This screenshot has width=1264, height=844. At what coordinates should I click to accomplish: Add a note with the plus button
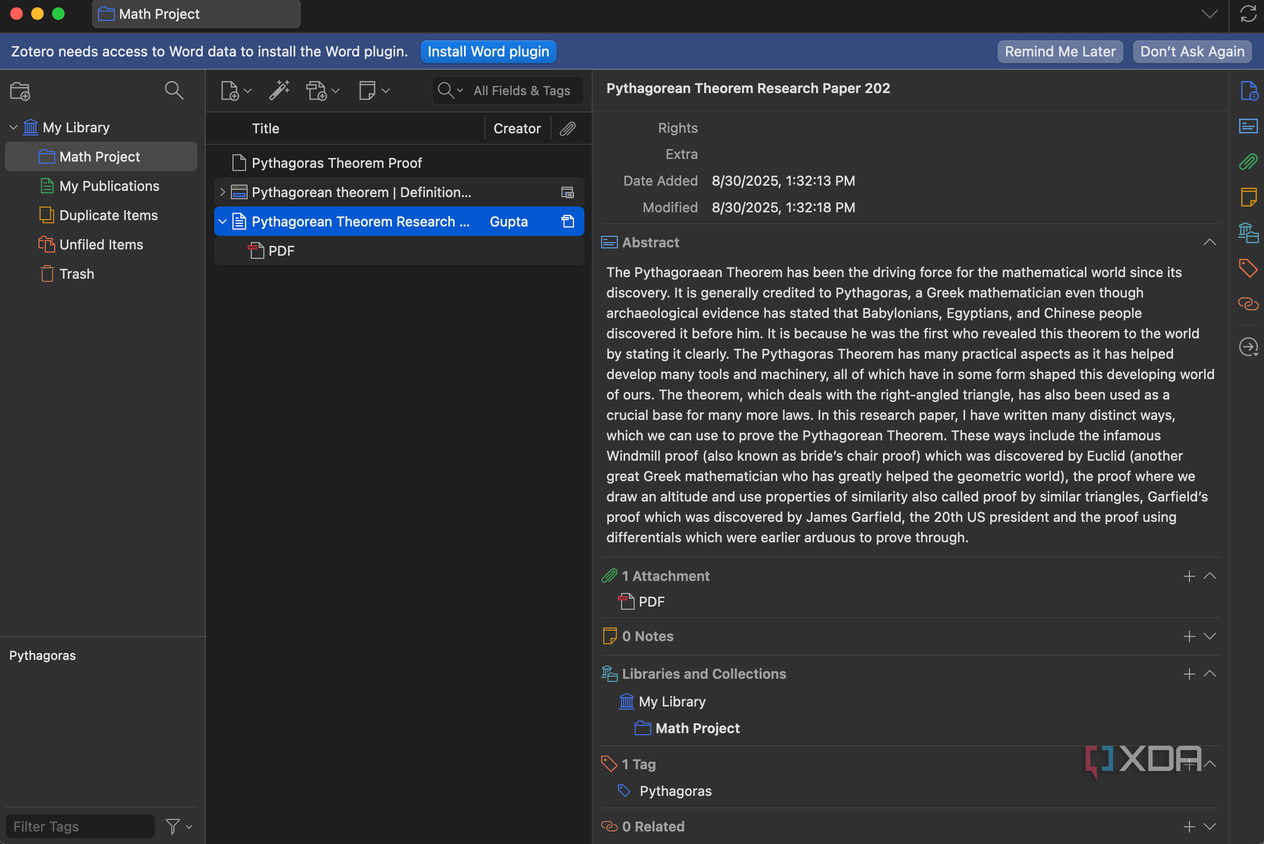pos(1189,636)
